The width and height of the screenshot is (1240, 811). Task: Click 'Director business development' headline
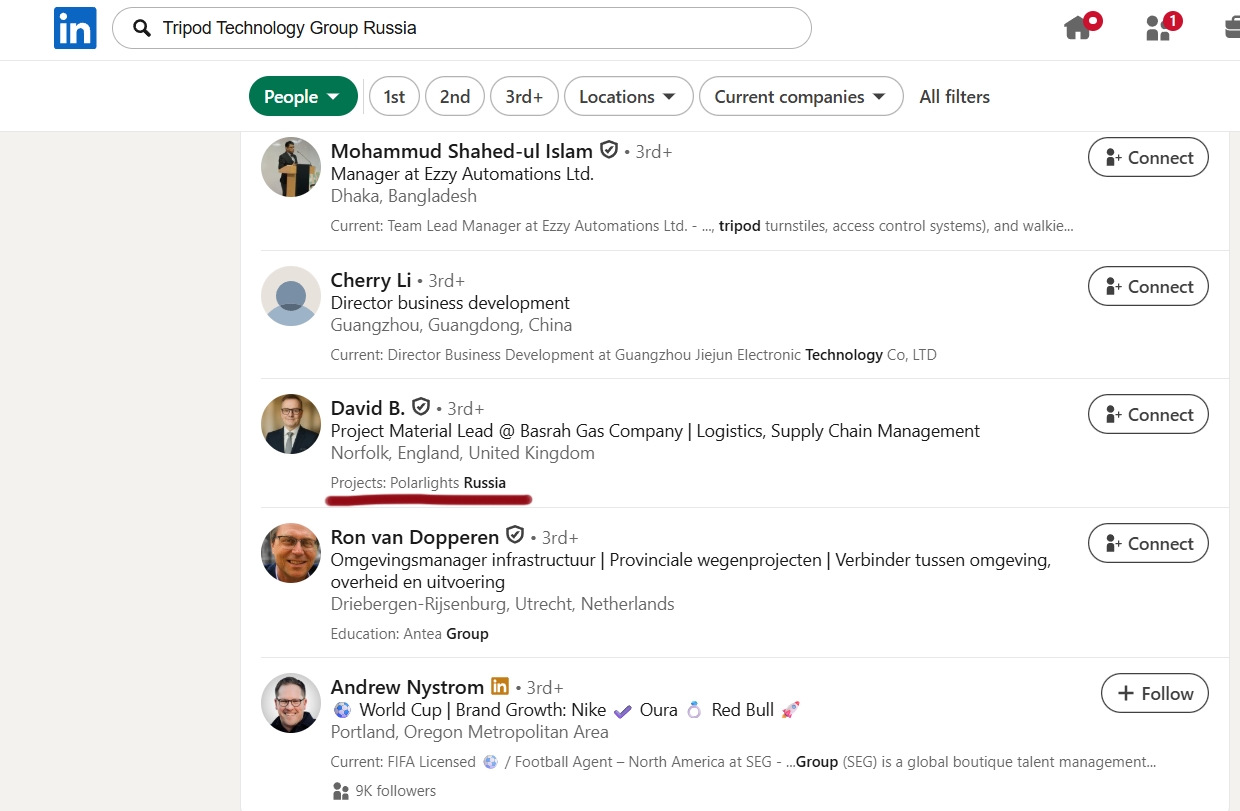pyautogui.click(x=450, y=303)
